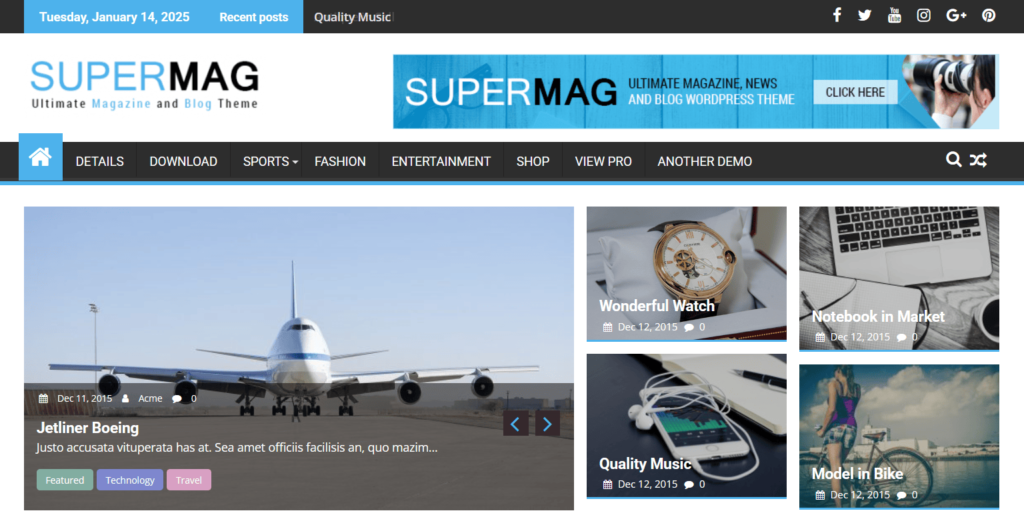
Task: Click the Featured category tag
Action: 65,480
